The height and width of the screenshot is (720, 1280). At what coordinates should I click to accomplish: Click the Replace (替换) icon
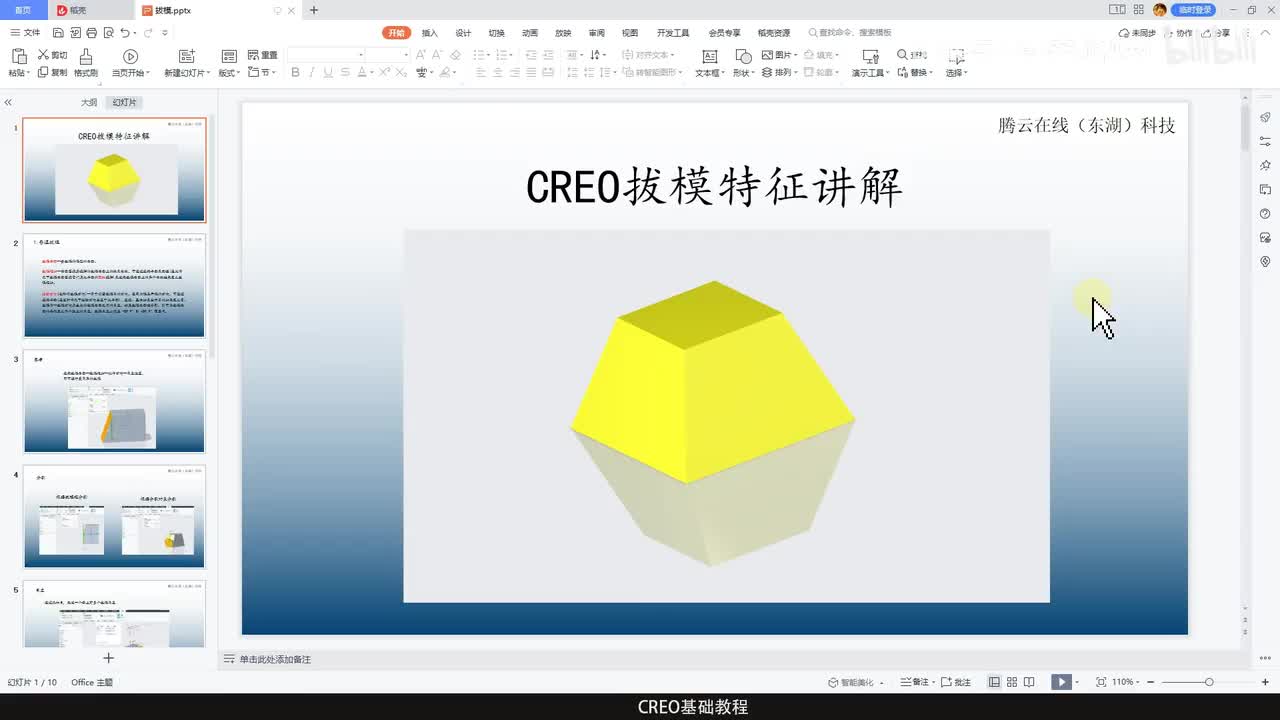pos(902,73)
